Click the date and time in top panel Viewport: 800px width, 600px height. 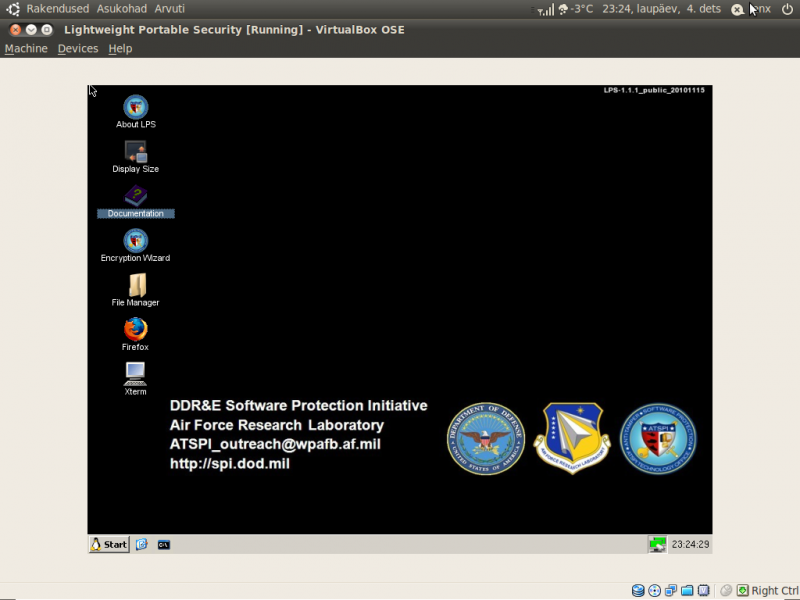coord(661,9)
